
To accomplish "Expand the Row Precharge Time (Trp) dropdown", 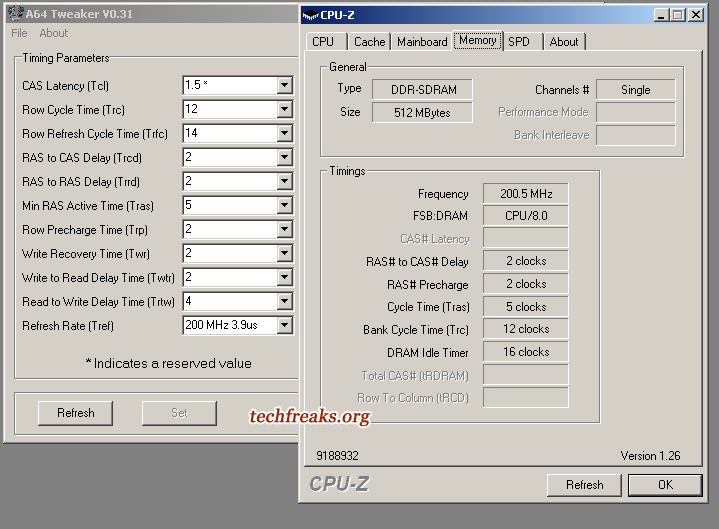I will (x=285, y=229).
